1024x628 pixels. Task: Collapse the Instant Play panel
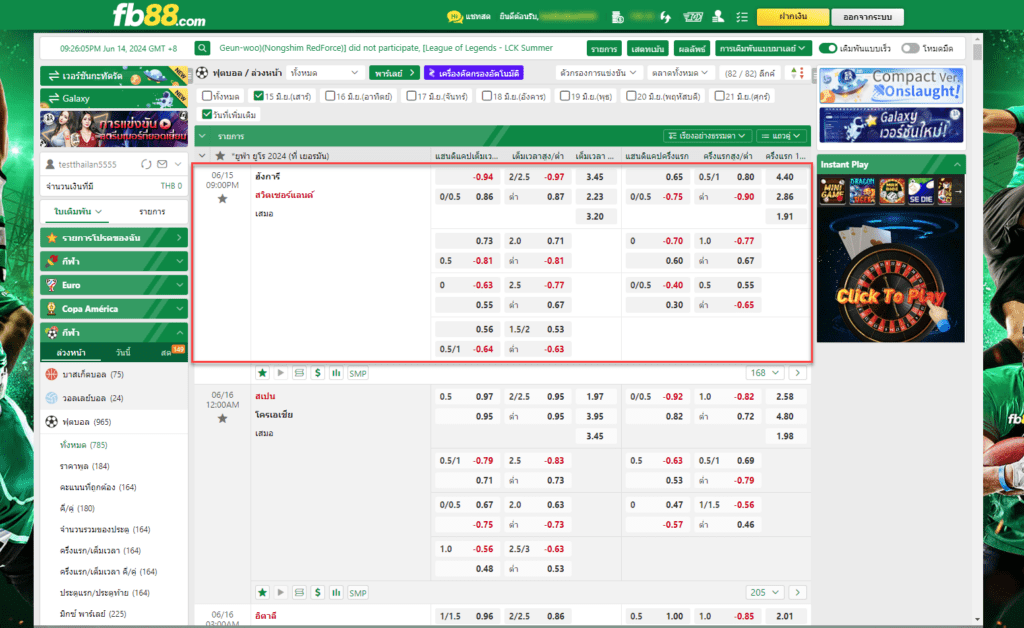(957, 165)
